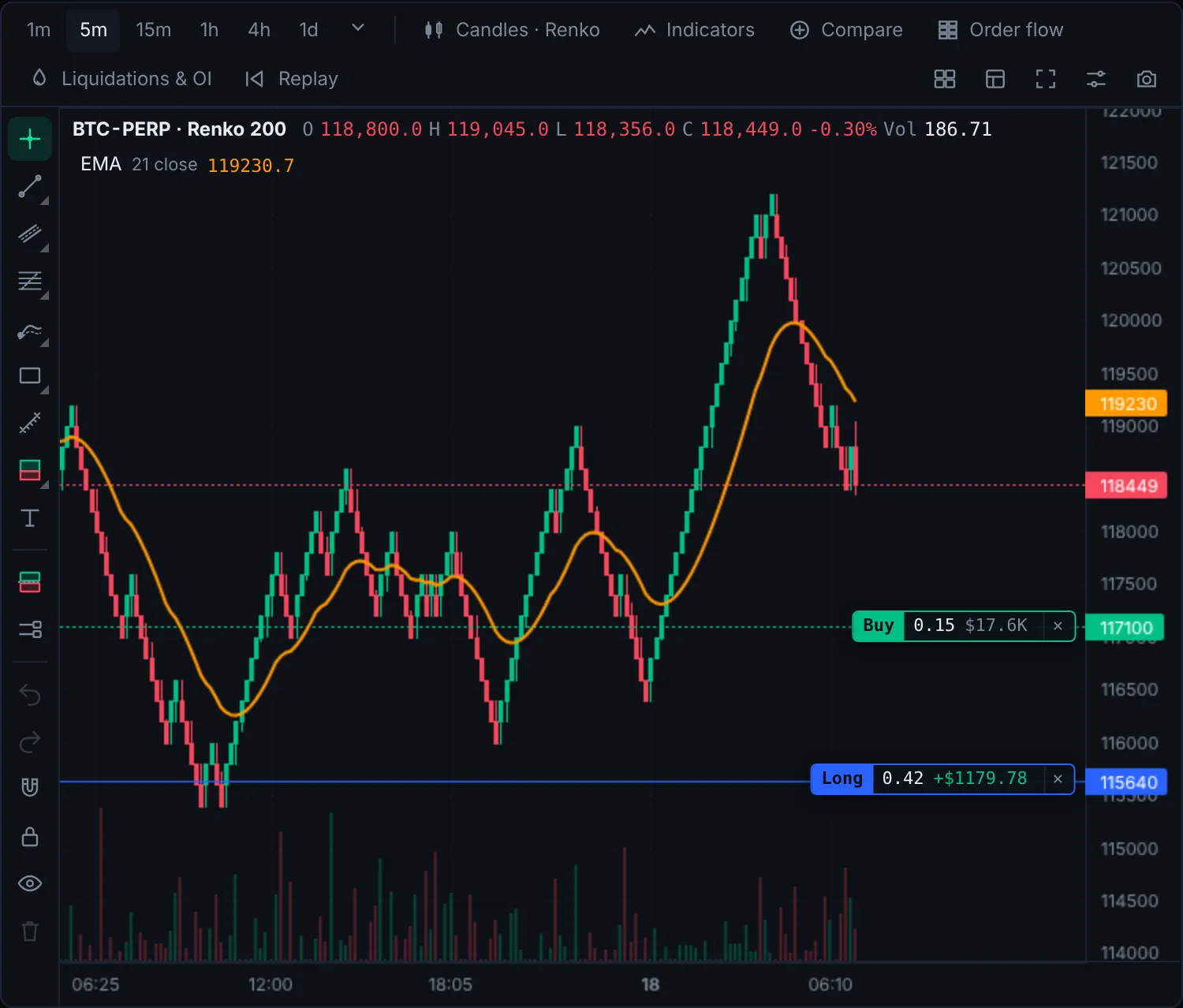Select the crosshair cursor tool
The height and width of the screenshot is (1008, 1183).
coord(30,140)
